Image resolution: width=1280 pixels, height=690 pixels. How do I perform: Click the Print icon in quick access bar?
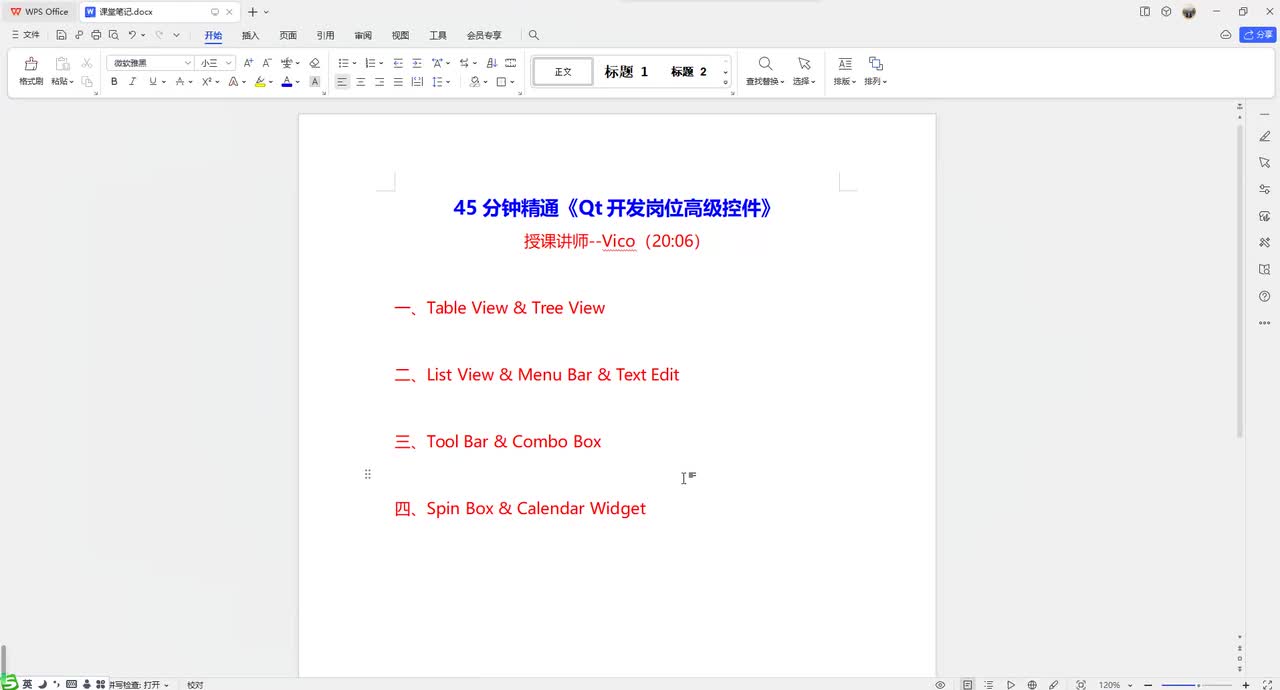96,35
